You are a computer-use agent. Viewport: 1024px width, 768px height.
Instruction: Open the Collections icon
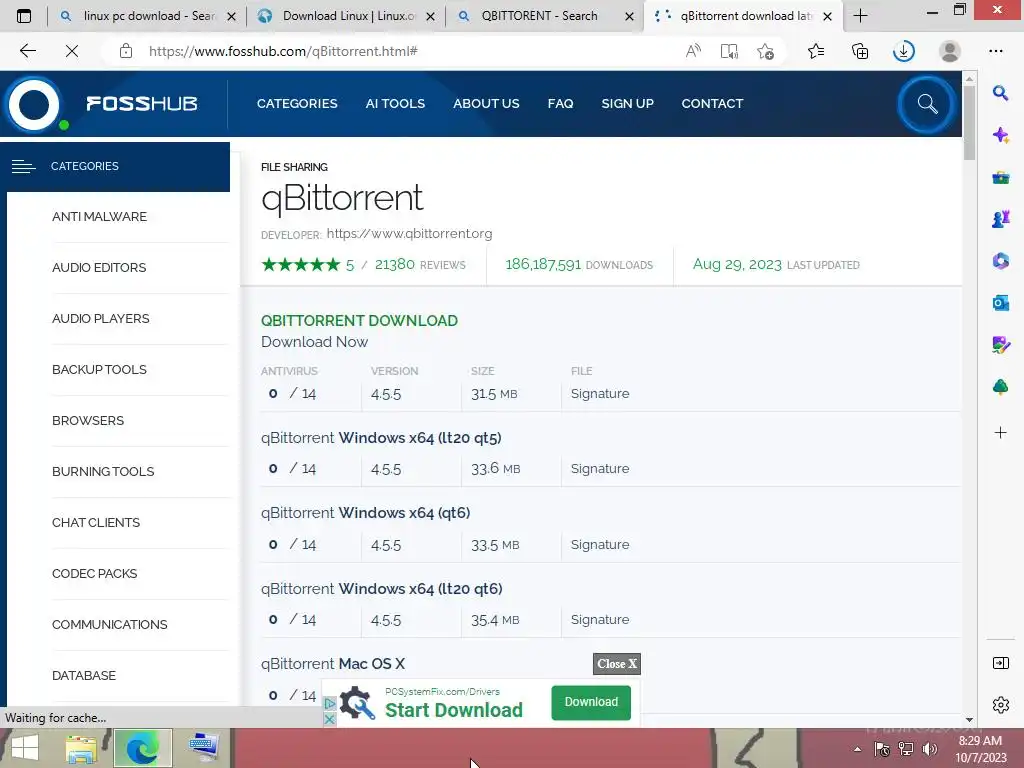click(860, 51)
